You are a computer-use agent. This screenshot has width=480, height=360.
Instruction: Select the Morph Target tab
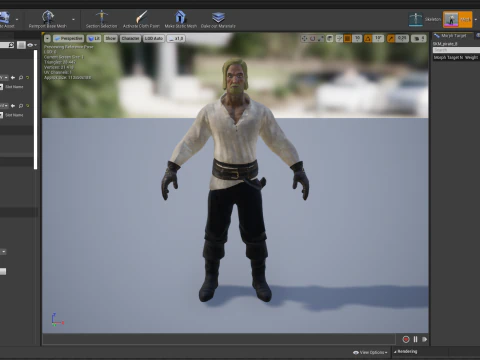pos(453,36)
